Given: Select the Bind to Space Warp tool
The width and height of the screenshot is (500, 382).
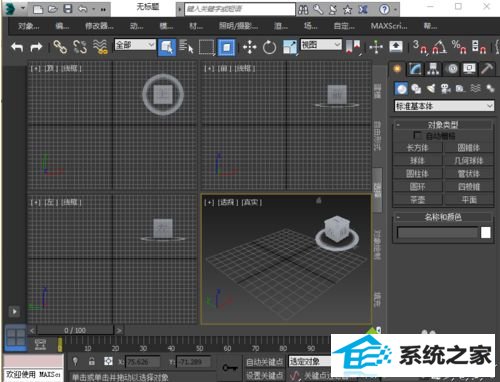Looking at the screenshot, I should [100, 47].
